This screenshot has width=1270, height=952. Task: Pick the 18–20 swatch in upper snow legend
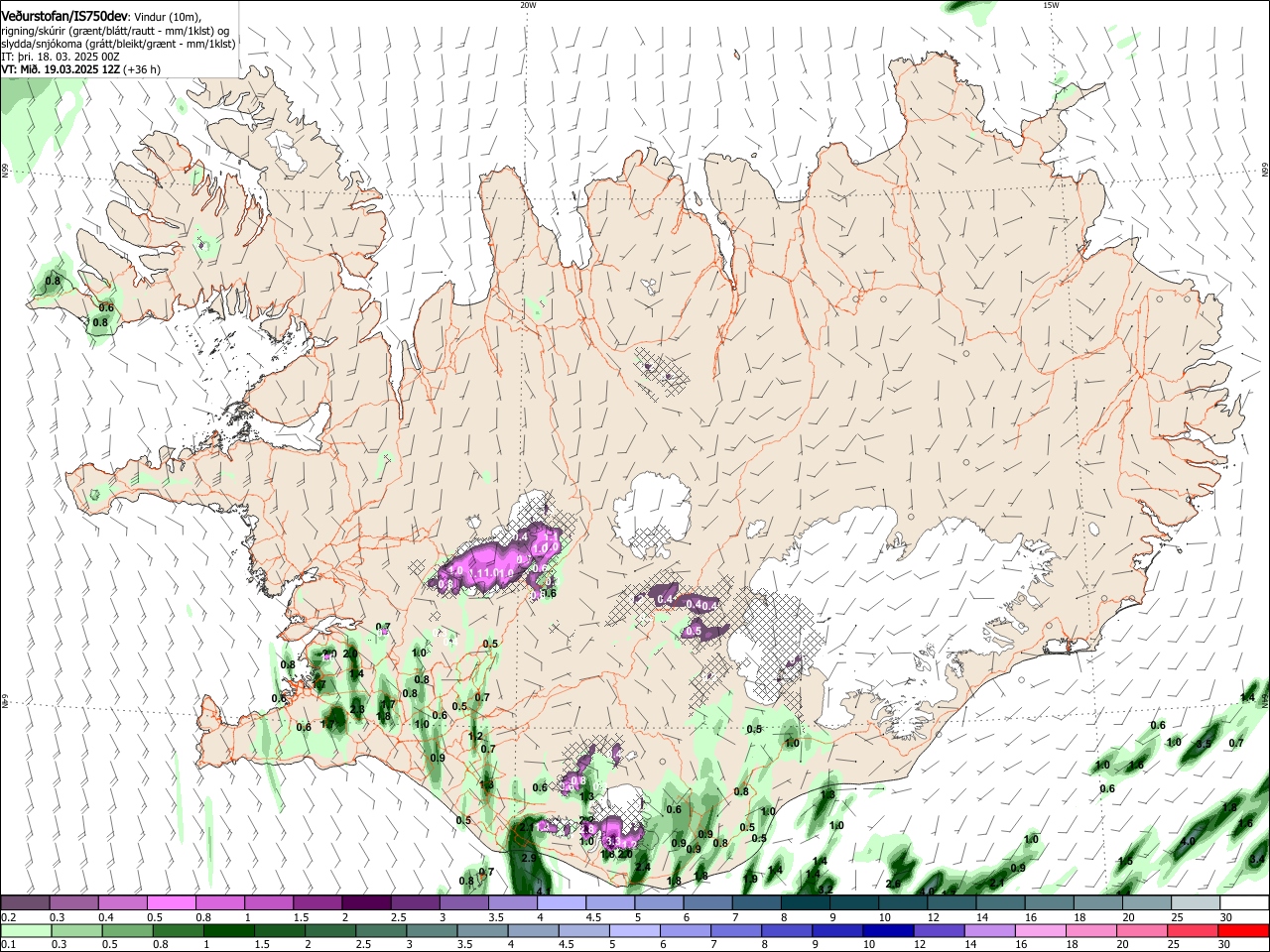coord(1099,903)
